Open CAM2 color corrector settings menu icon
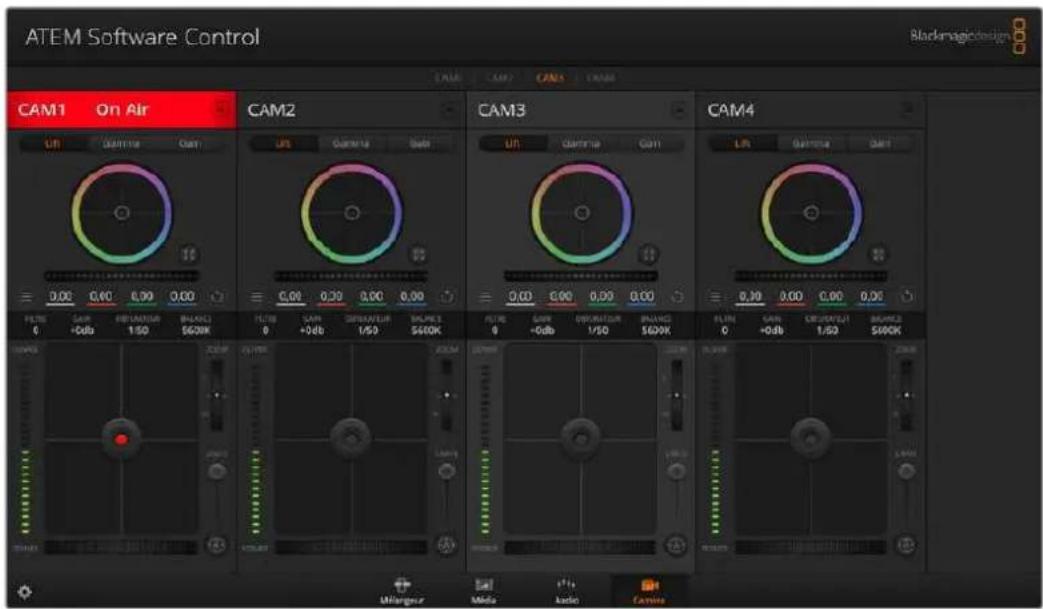Viewport: 1043px width, 609px height. click(256, 297)
